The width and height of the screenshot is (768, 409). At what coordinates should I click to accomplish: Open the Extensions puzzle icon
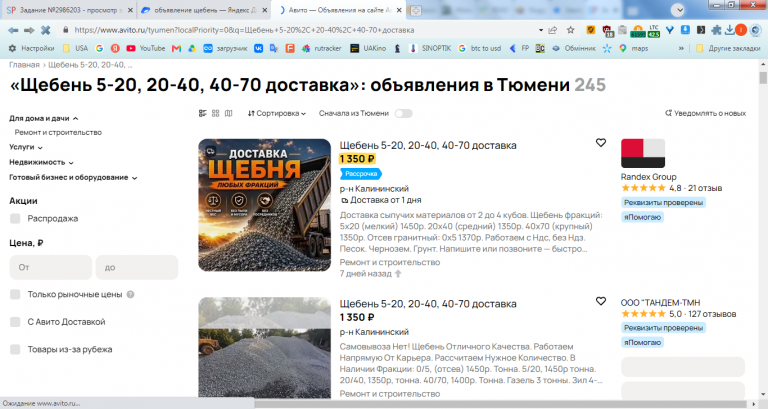point(716,30)
